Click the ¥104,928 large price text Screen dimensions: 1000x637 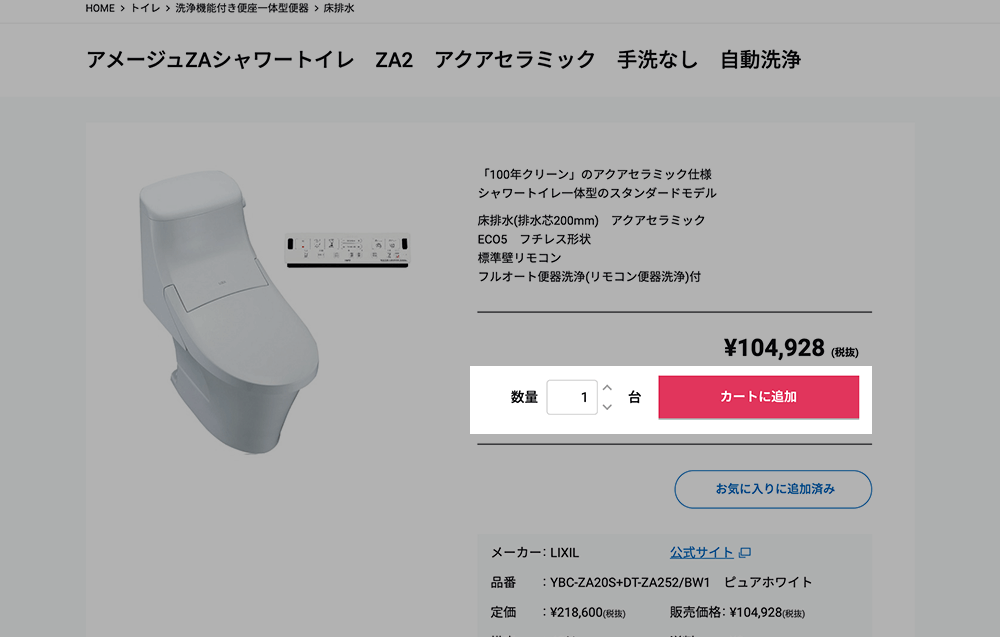[774, 348]
